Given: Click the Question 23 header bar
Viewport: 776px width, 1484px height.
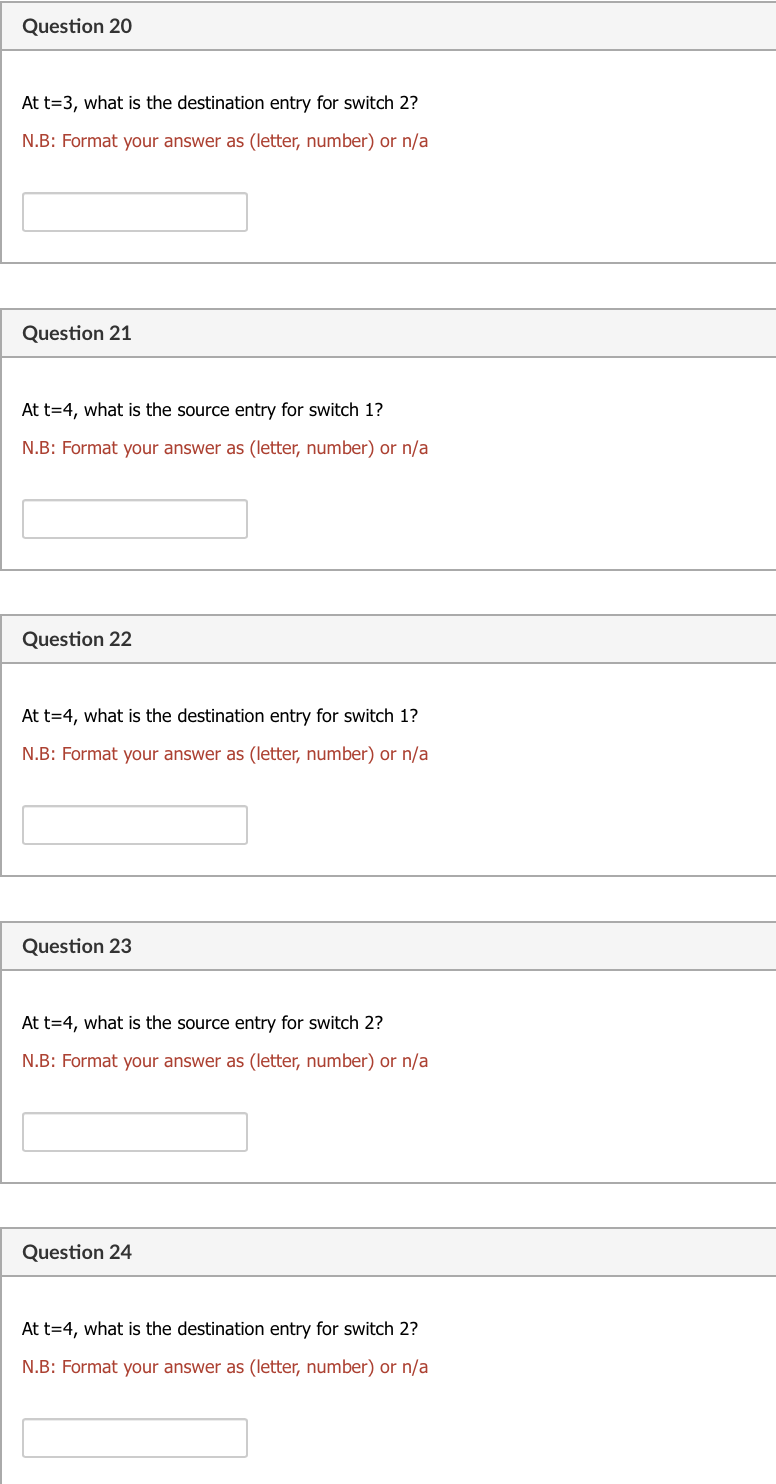Looking at the screenshot, I should click(388, 945).
